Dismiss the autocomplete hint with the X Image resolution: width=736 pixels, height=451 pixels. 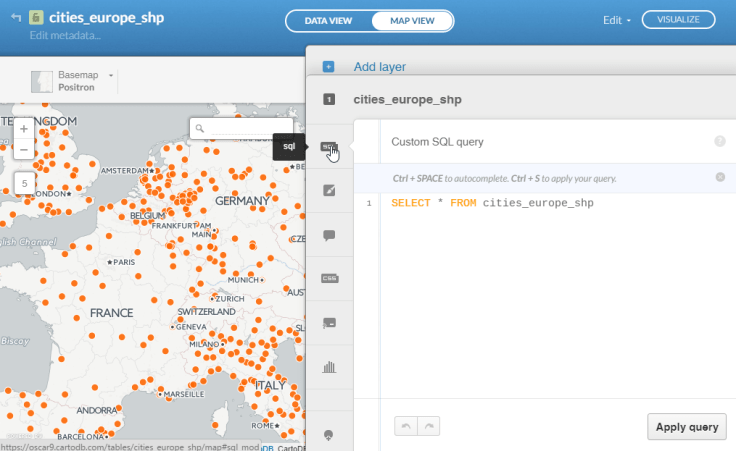coord(720,177)
